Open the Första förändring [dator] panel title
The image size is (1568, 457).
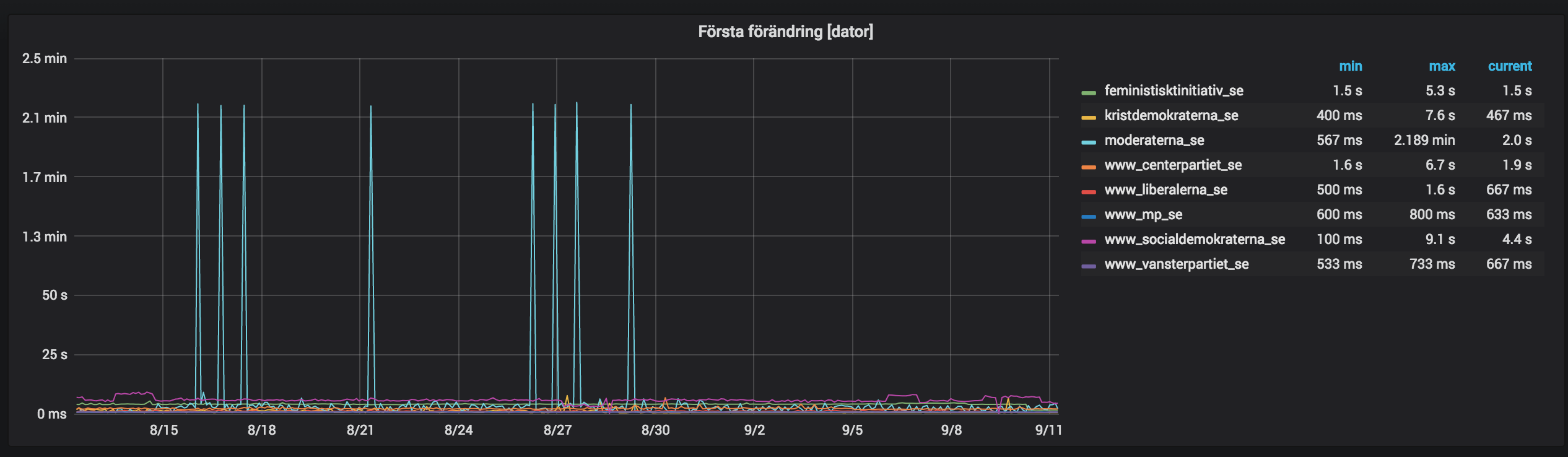pyautogui.click(x=785, y=32)
